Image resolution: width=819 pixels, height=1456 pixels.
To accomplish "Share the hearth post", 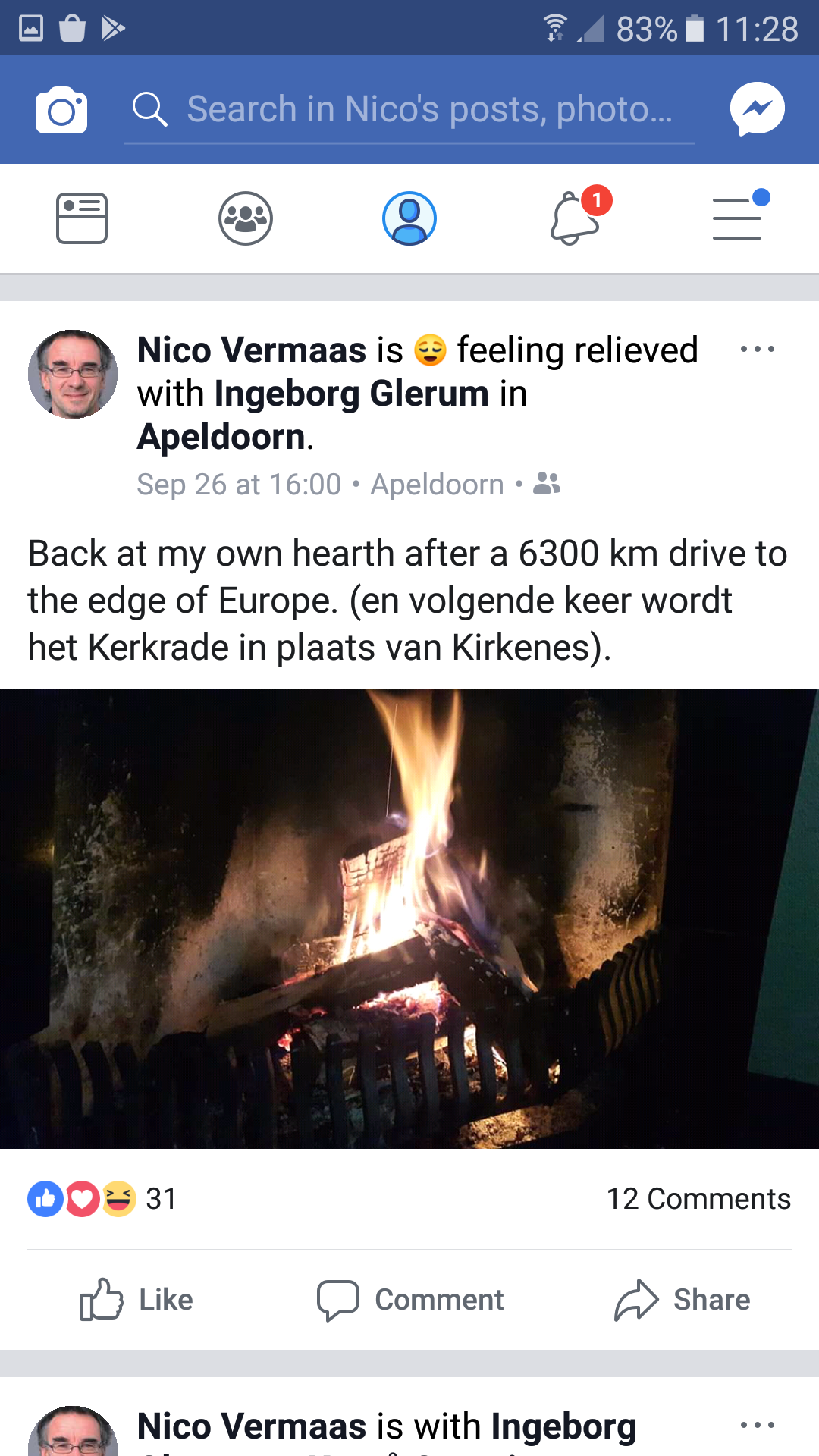I will coord(682,1300).
